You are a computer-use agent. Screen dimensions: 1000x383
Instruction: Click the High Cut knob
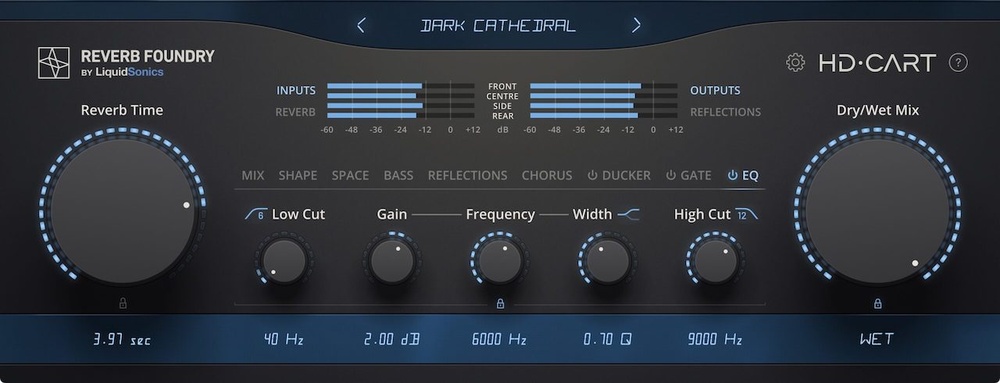pyautogui.click(x=716, y=261)
